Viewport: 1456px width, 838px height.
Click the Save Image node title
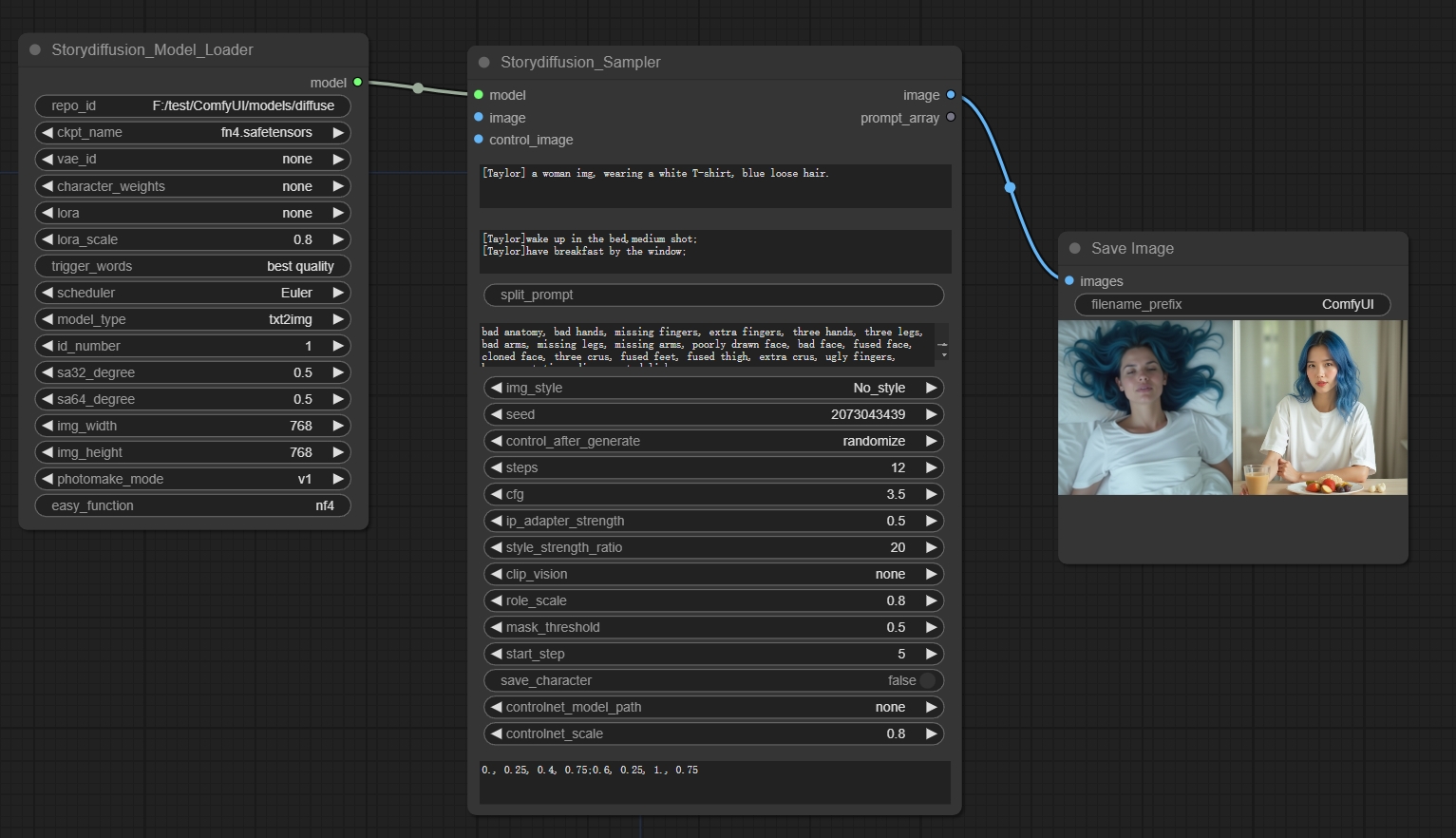pos(1132,248)
